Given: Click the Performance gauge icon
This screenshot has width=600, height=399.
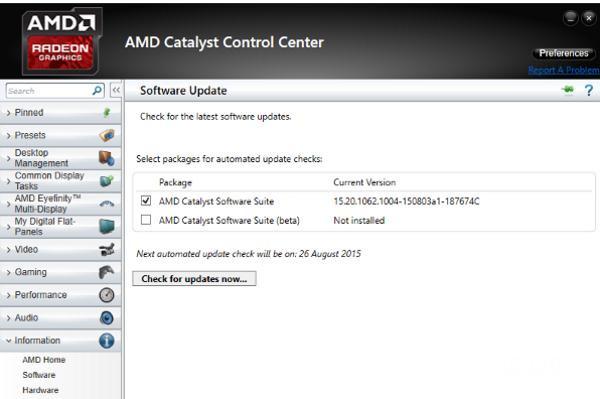Looking at the screenshot, I should point(106,295).
